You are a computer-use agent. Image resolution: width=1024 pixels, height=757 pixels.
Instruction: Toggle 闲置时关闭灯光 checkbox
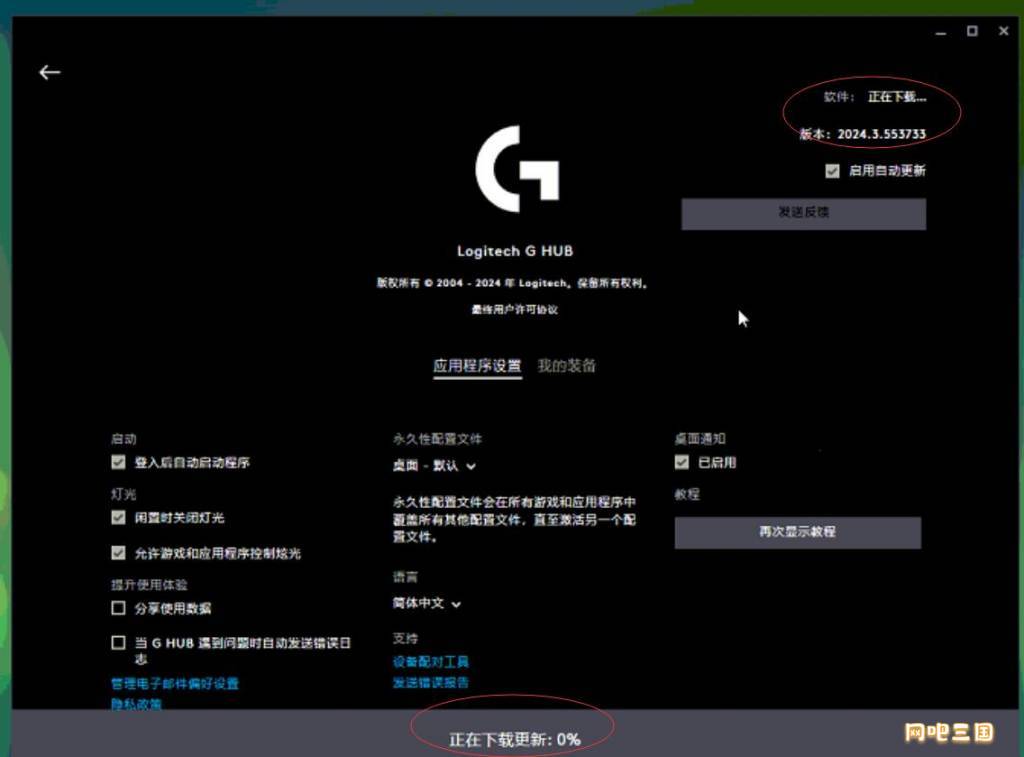coord(118,518)
